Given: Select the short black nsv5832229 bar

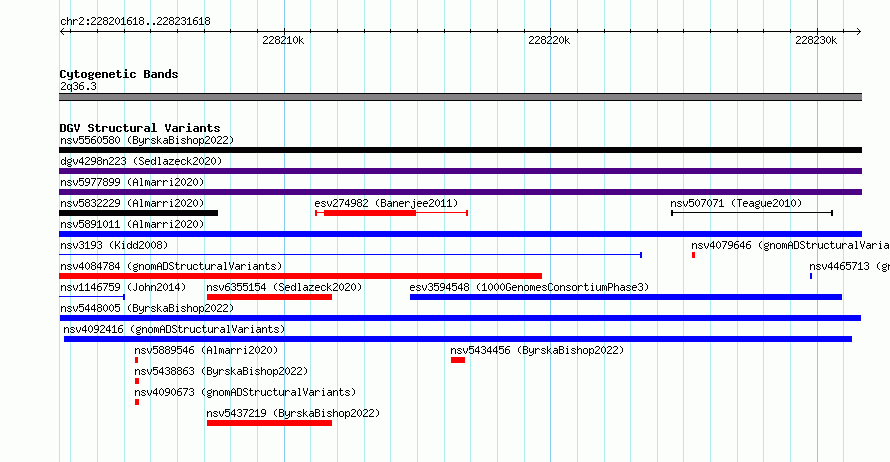Looking at the screenshot, I should [138, 213].
